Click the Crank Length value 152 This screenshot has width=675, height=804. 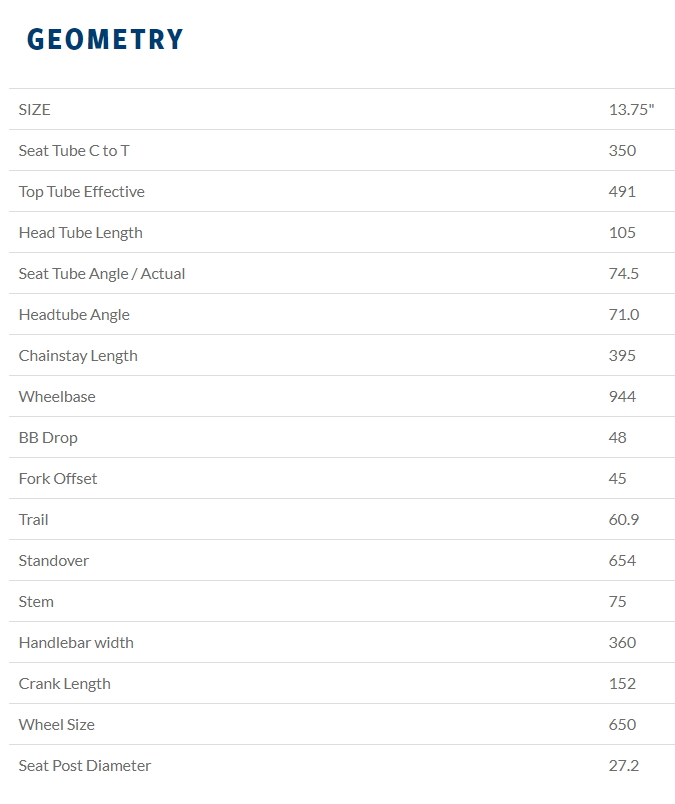pos(622,683)
